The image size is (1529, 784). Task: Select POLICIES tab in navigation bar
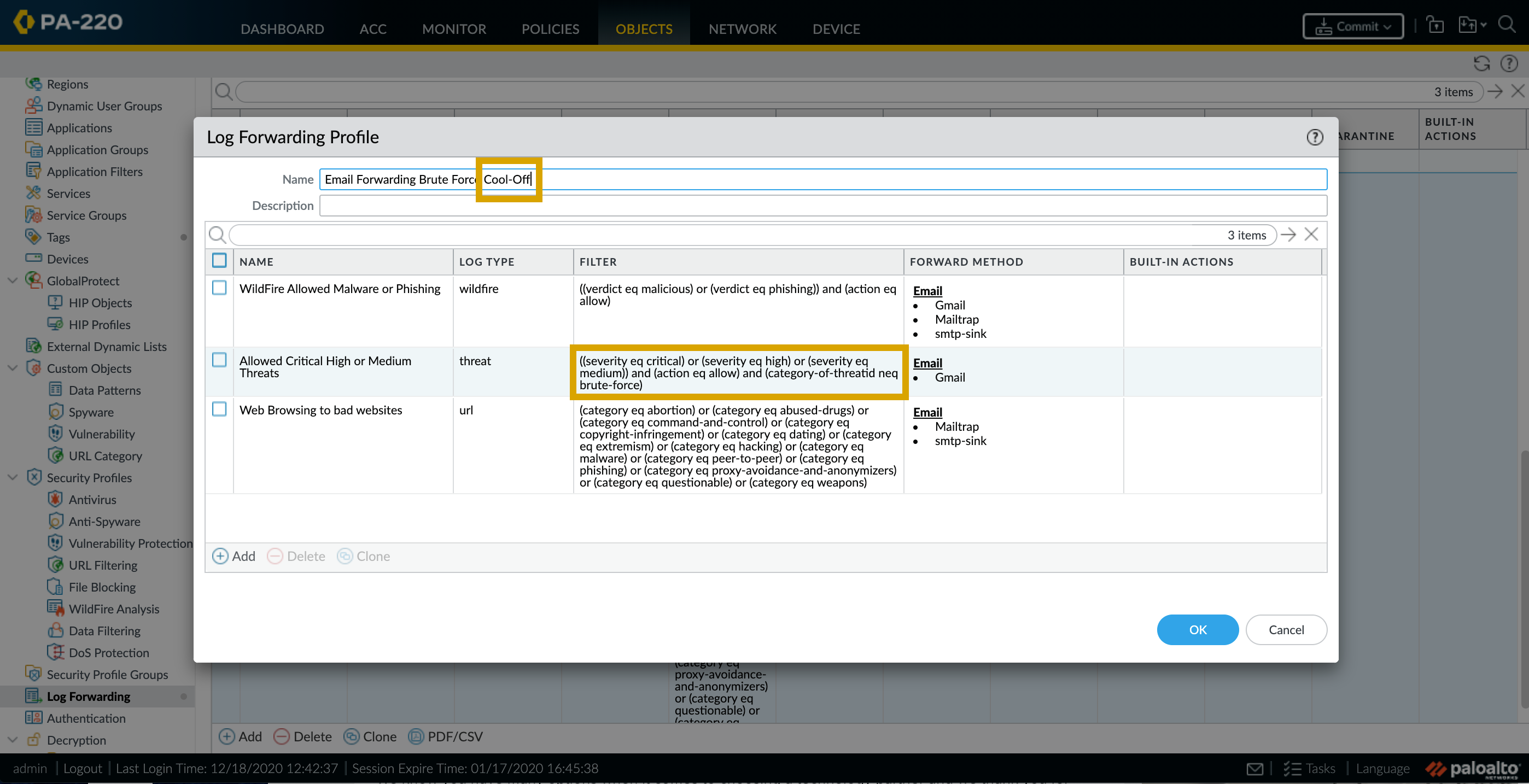[x=550, y=29]
